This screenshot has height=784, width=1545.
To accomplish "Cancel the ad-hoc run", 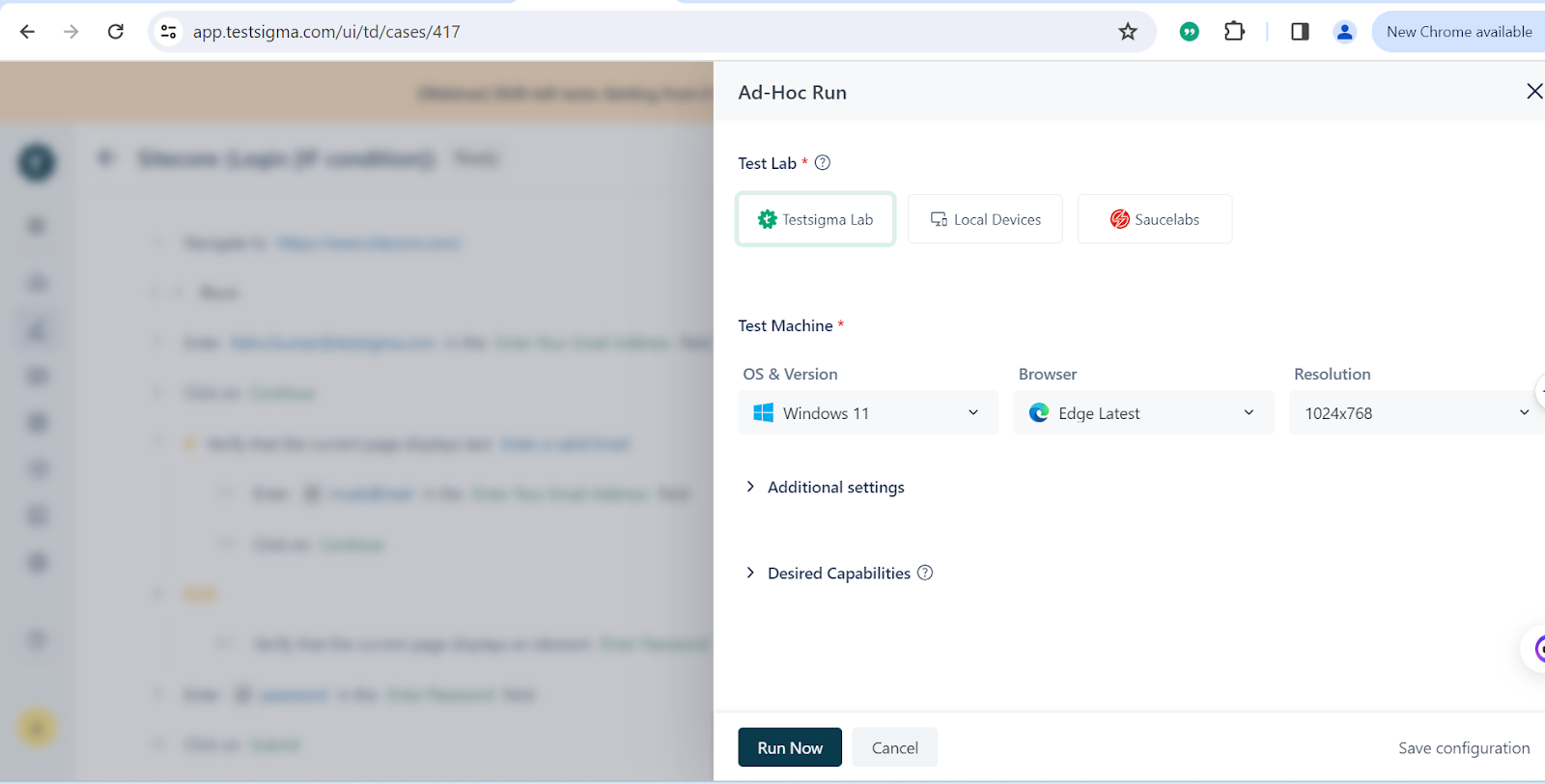I will pyautogui.click(x=895, y=747).
